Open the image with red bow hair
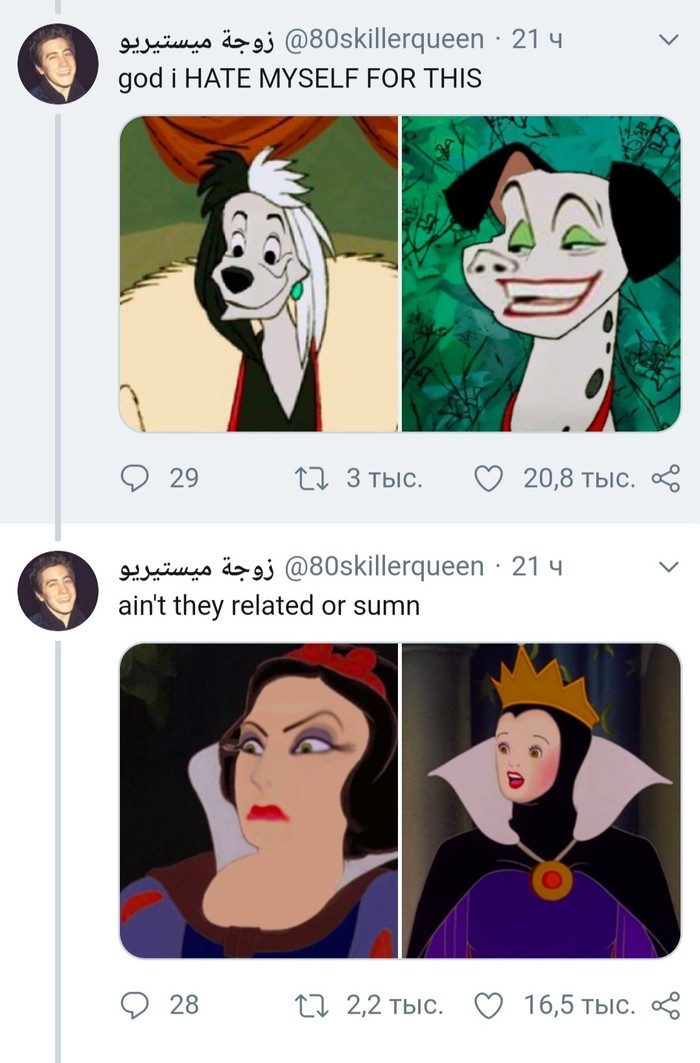 coord(259,800)
